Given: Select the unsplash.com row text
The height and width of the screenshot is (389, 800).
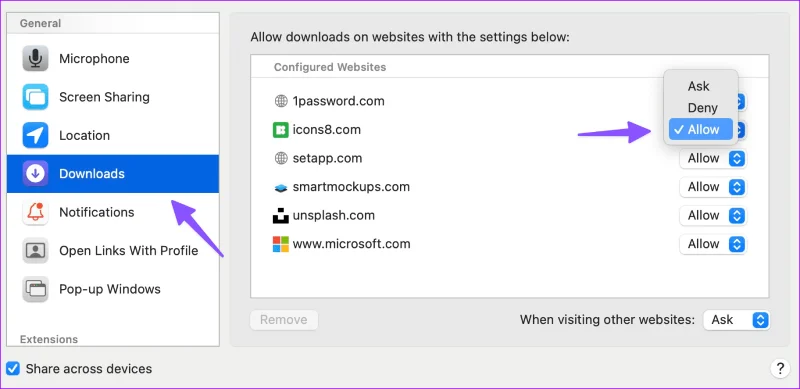Looking at the screenshot, I should (334, 215).
